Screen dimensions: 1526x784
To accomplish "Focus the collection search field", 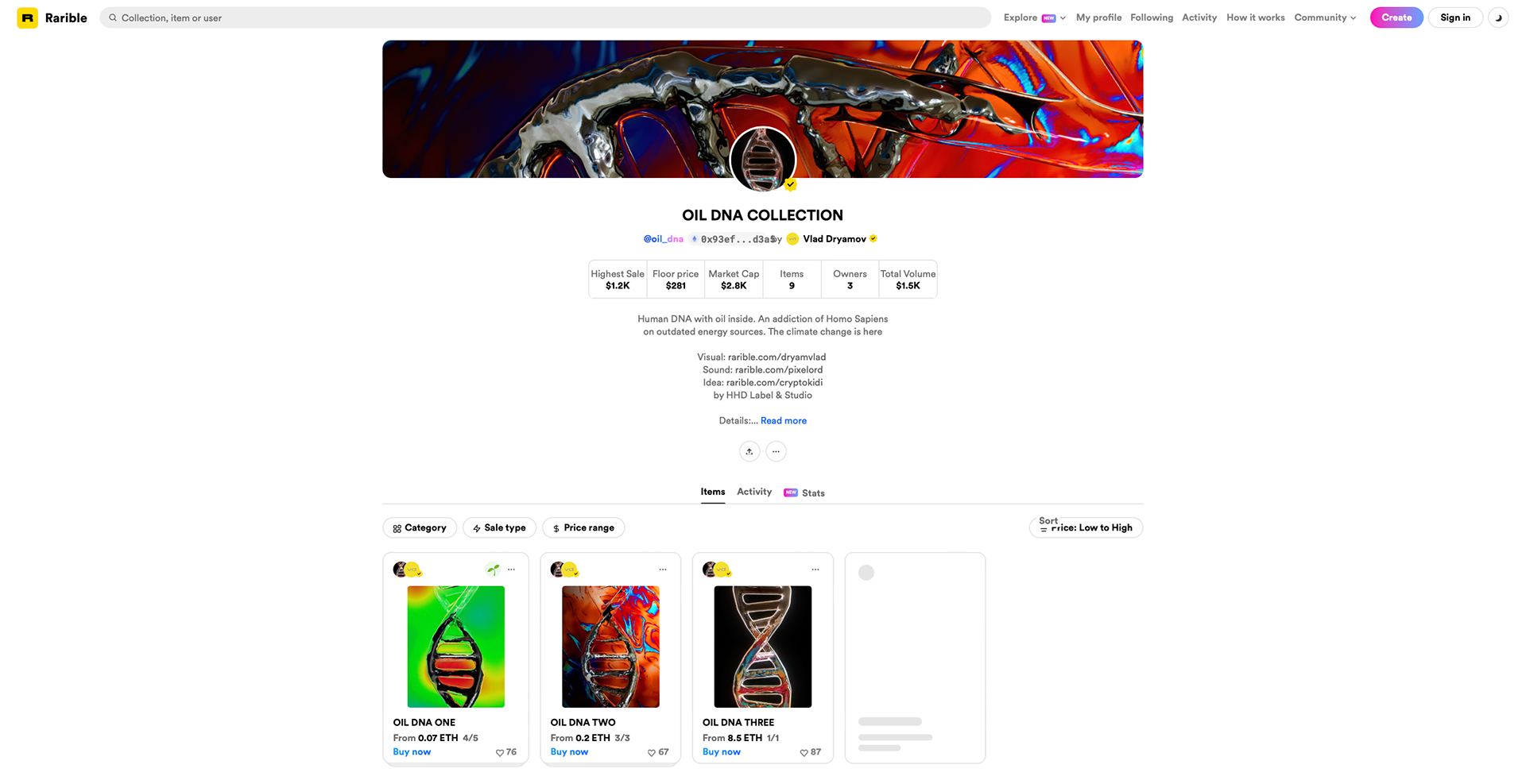I will (545, 17).
